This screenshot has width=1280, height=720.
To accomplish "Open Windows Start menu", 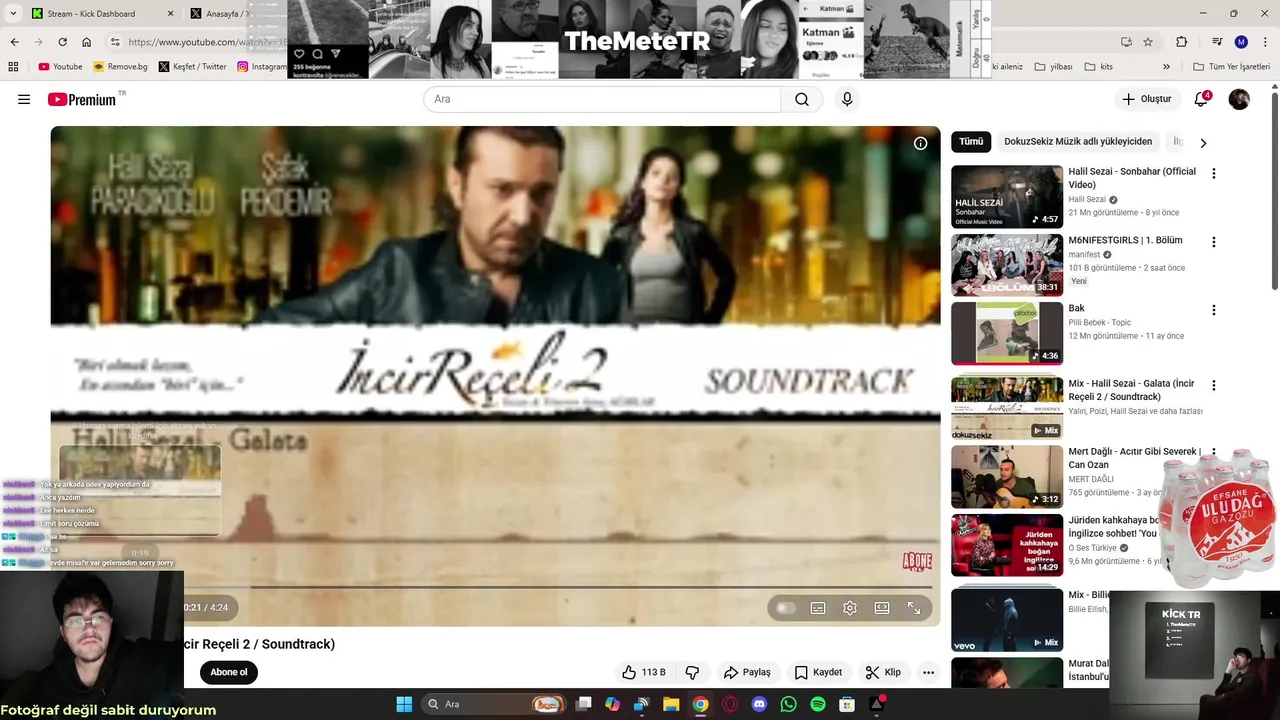I will (x=404, y=704).
